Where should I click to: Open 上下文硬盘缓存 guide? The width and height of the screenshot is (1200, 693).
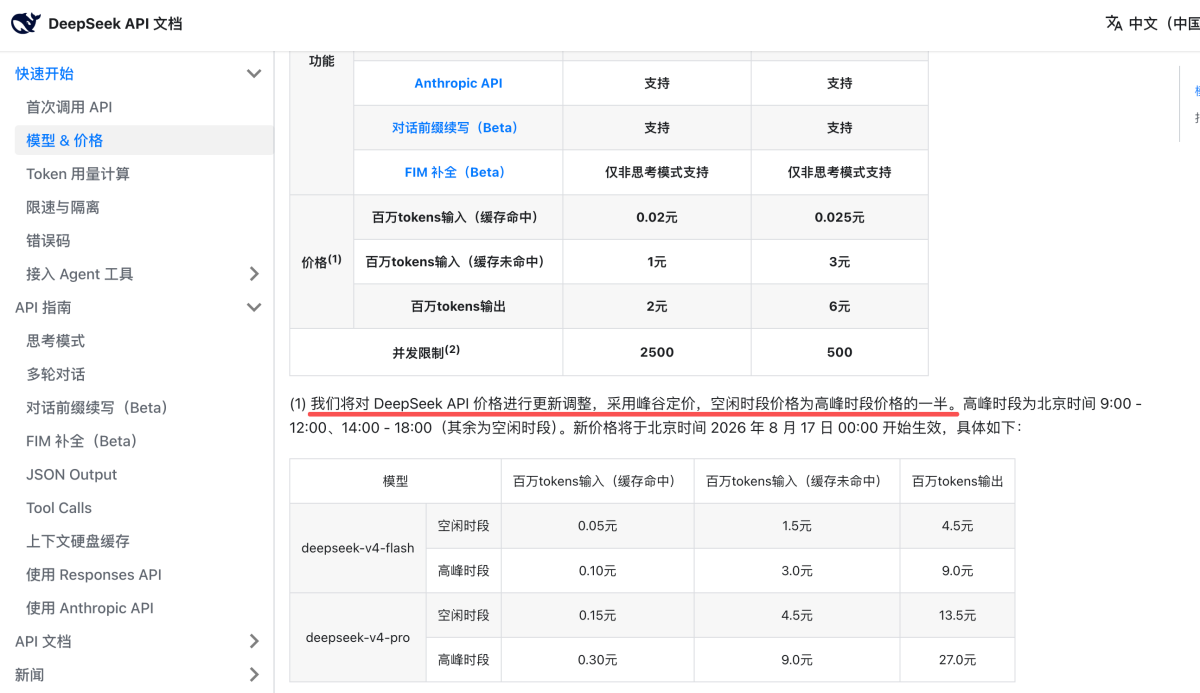78,541
